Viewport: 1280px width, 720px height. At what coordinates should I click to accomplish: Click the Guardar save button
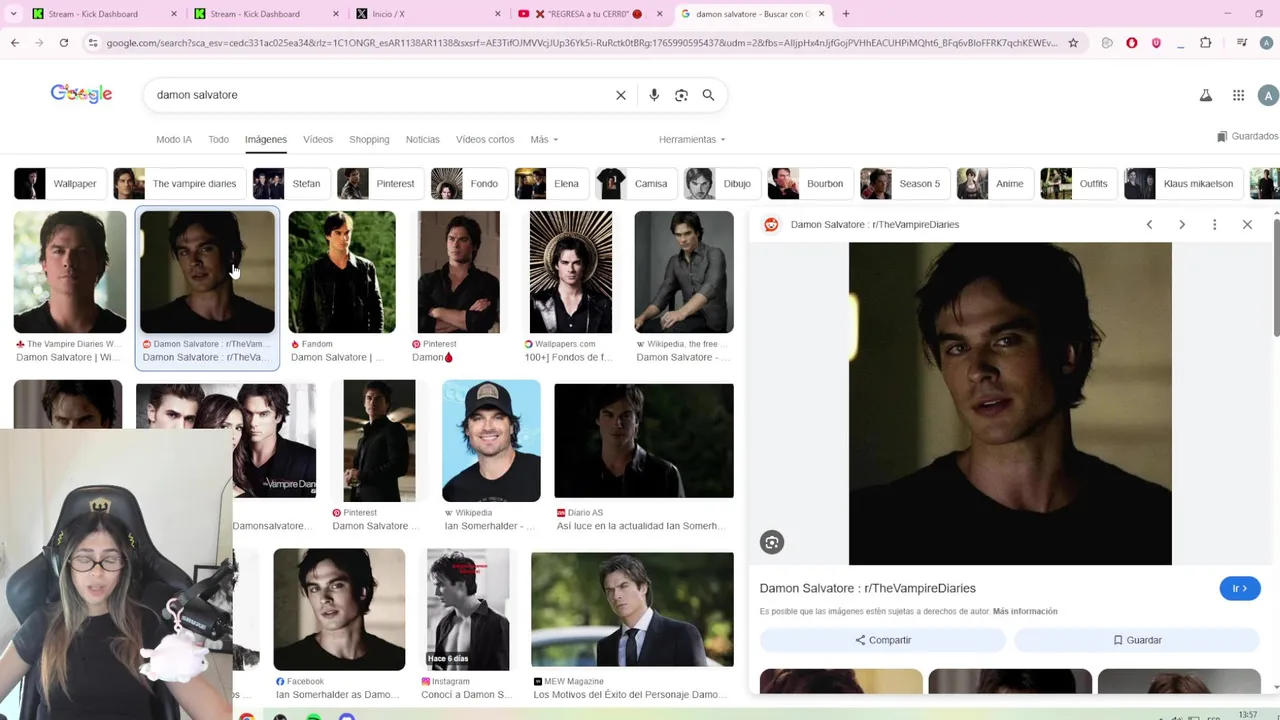click(x=1137, y=640)
